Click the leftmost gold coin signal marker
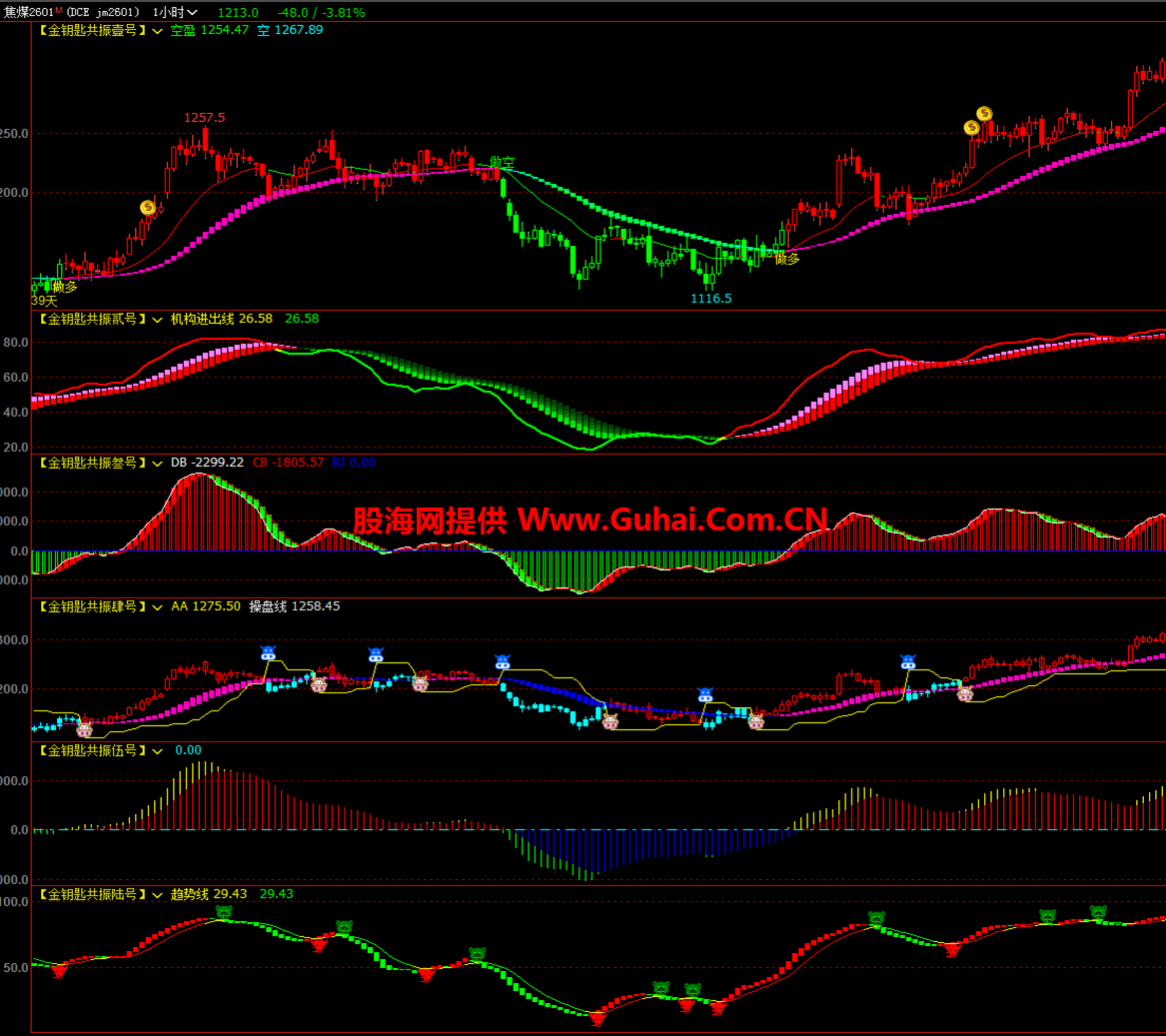The image size is (1166, 1036). (148, 208)
